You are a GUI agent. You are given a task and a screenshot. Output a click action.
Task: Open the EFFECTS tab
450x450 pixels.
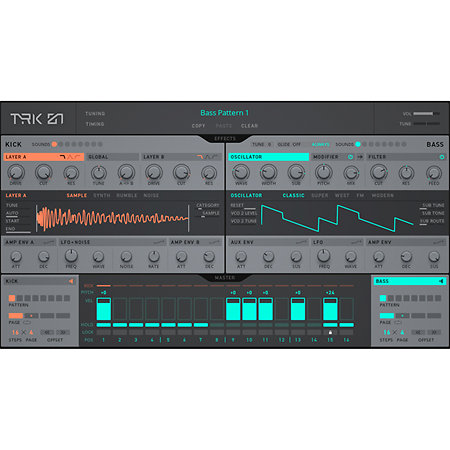[225, 138]
